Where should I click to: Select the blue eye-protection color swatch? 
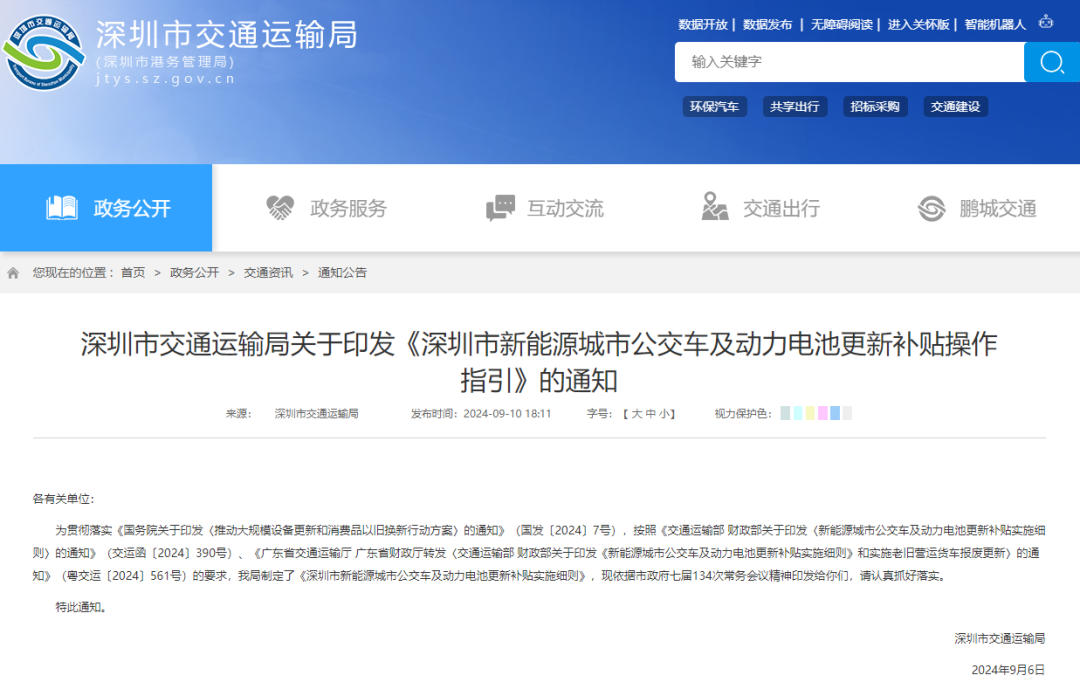click(x=835, y=413)
